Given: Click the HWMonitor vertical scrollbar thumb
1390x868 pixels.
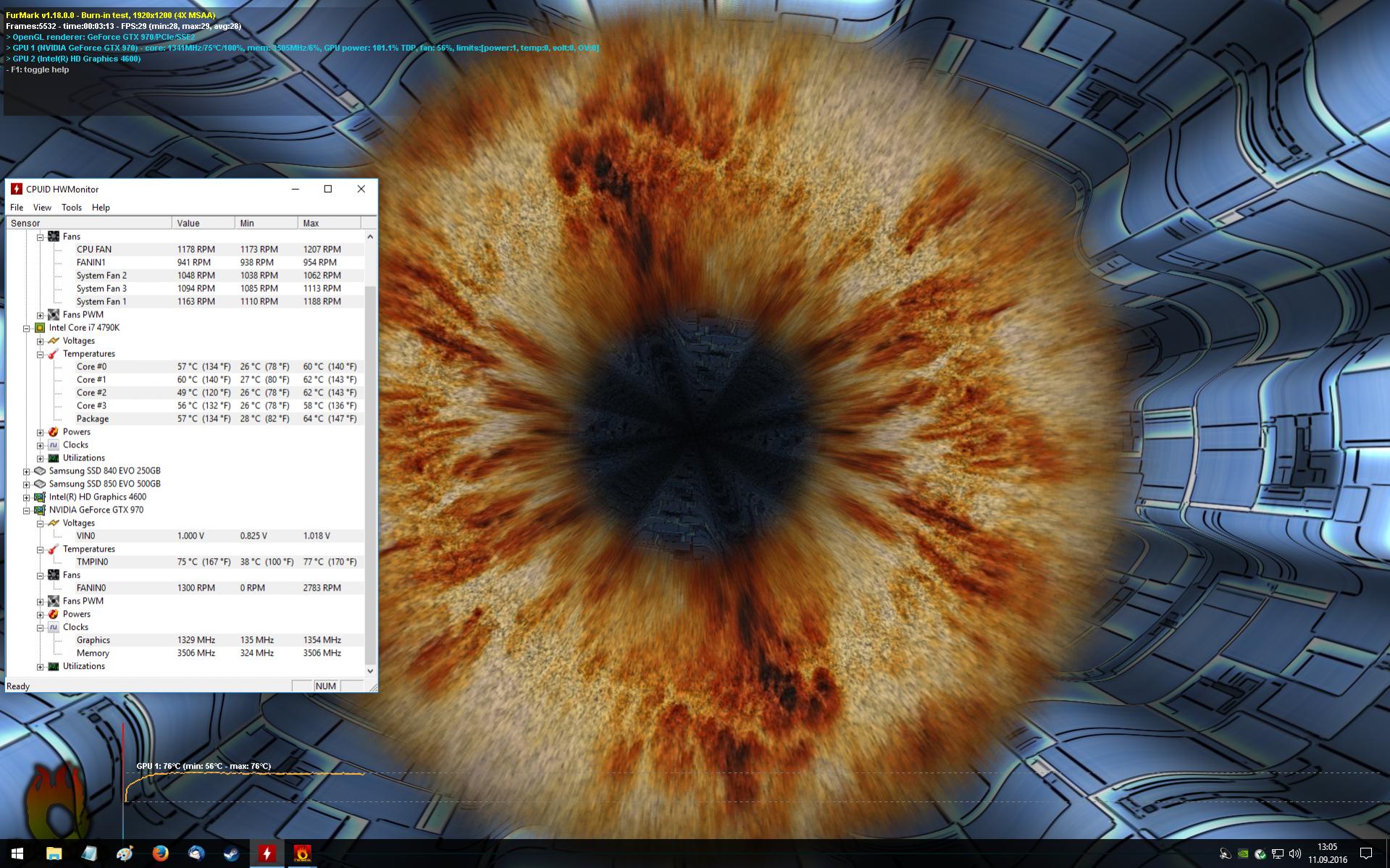Looking at the screenshot, I should (x=370, y=475).
